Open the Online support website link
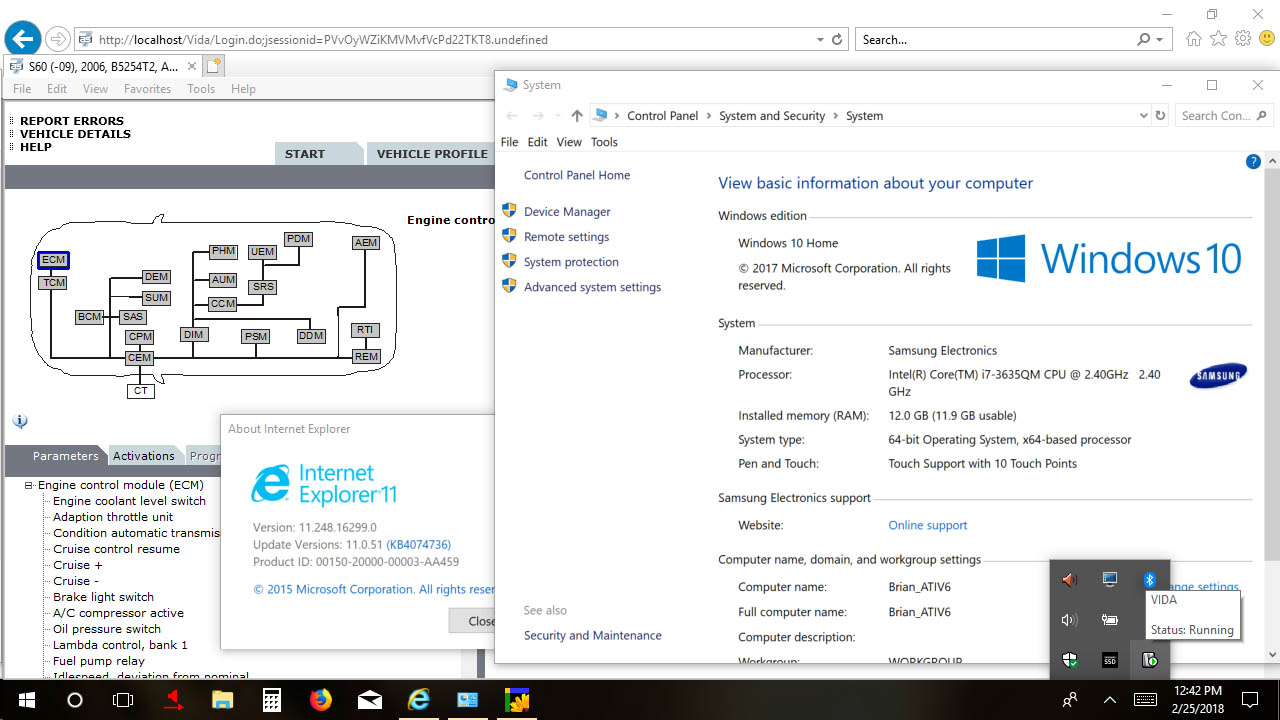This screenshot has width=1280, height=720. pos(927,526)
